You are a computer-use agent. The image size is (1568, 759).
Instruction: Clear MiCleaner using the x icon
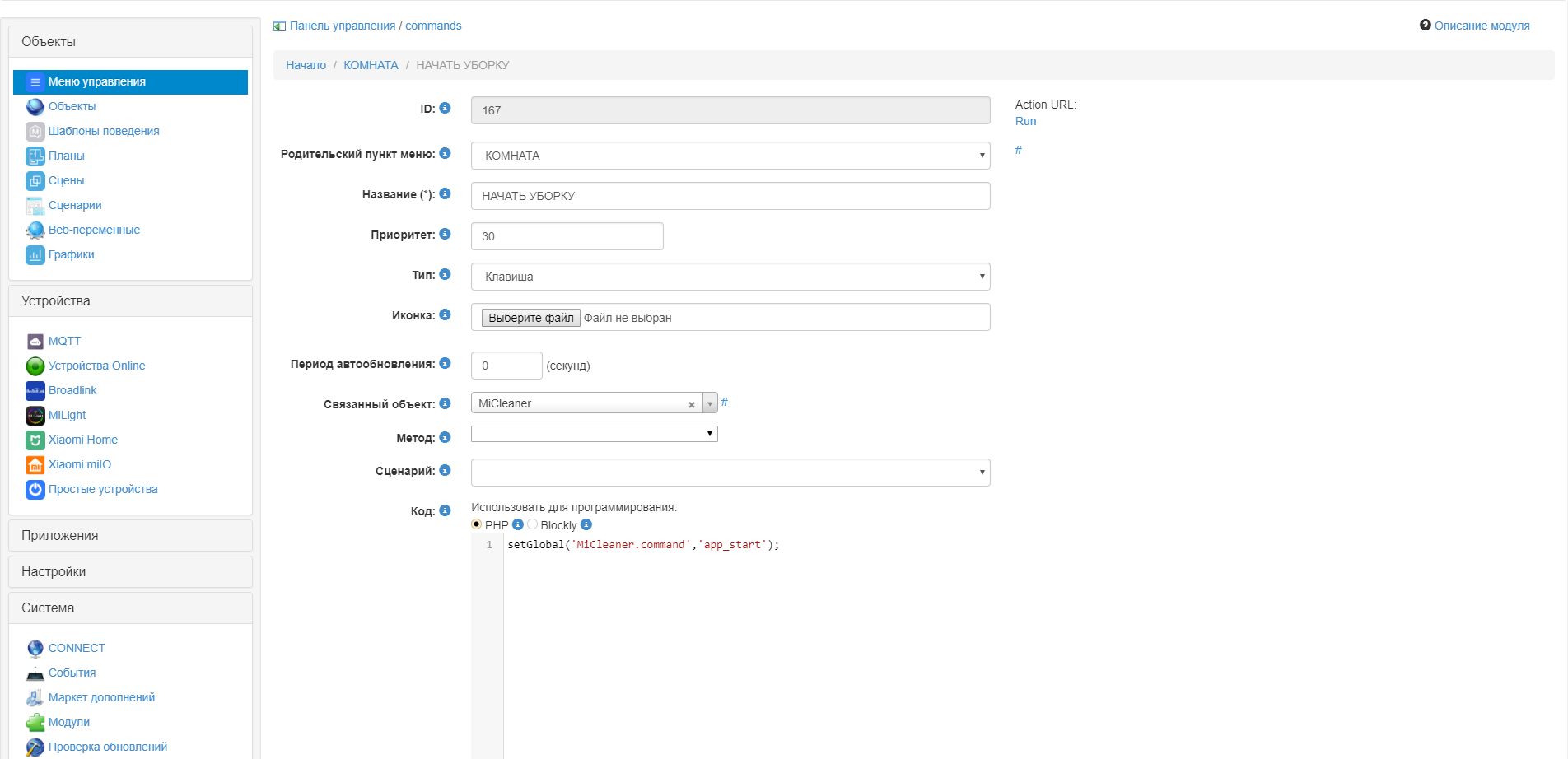[x=692, y=404]
